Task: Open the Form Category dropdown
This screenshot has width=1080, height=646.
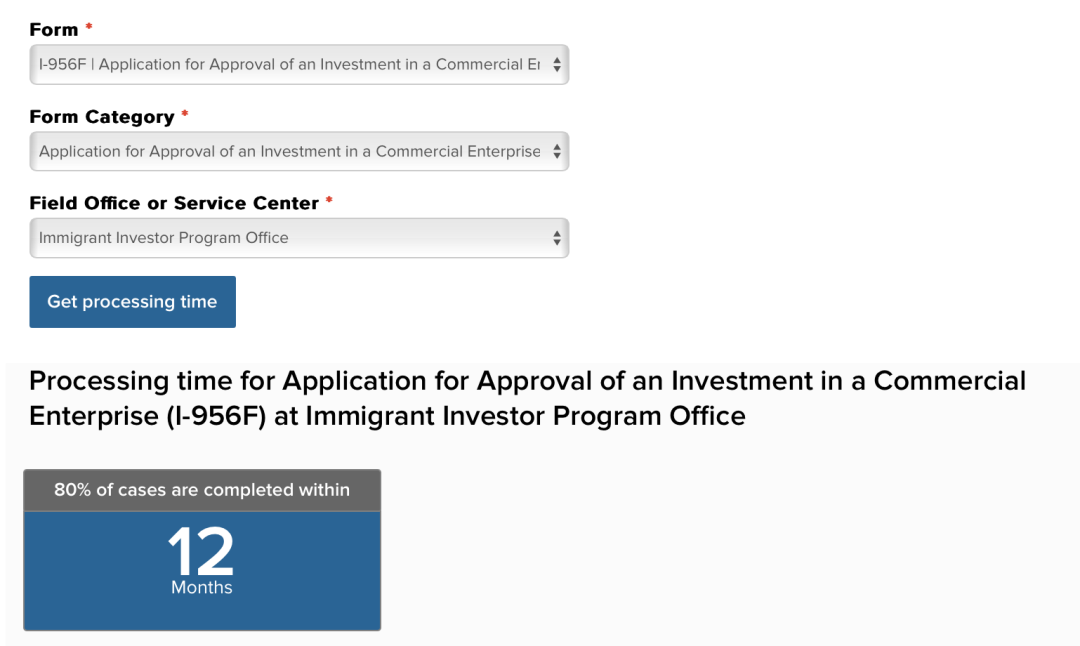Action: [x=299, y=152]
